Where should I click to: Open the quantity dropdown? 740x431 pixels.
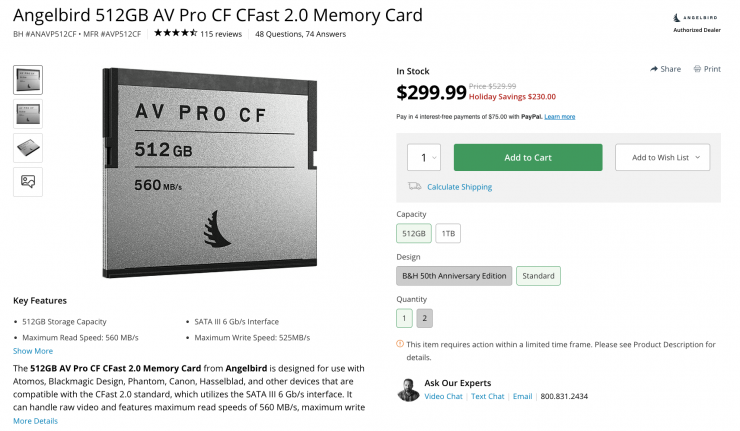point(424,158)
